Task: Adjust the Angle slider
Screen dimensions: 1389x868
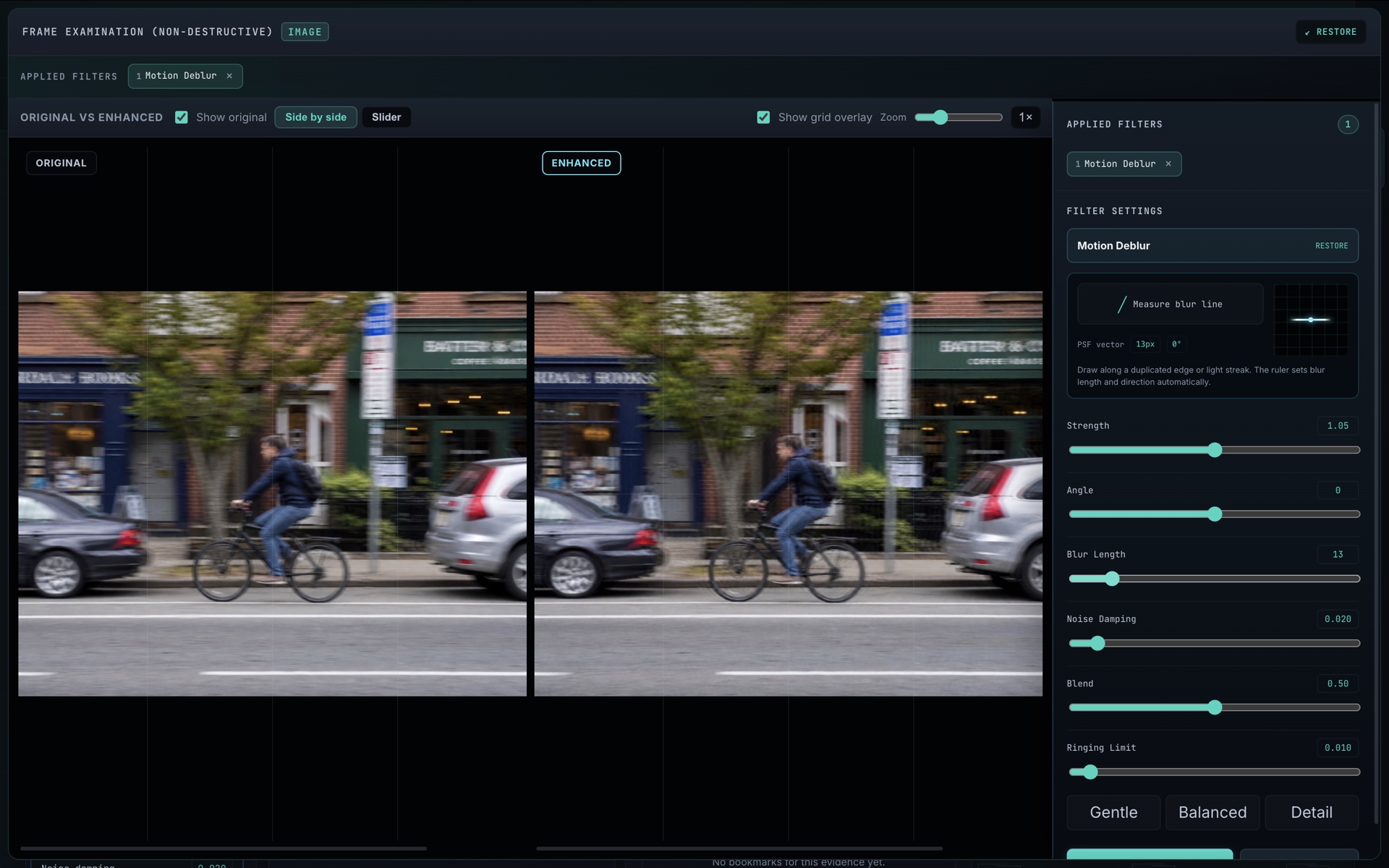Action: tap(1215, 514)
